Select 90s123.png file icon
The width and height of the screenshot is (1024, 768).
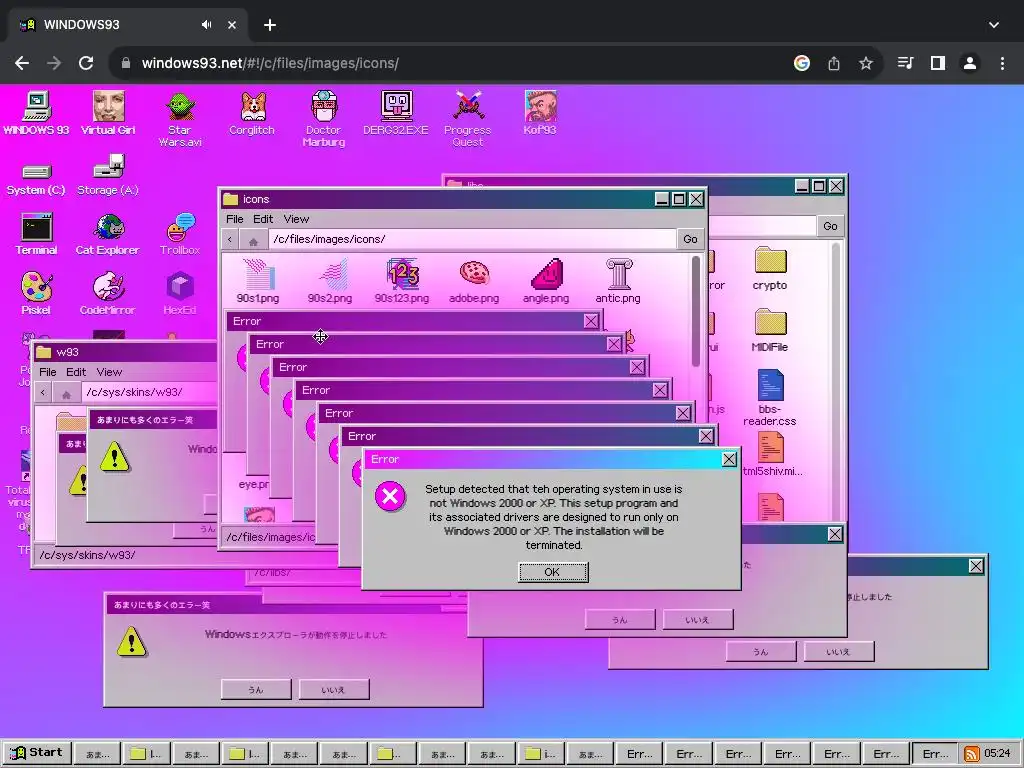click(402, 281)
